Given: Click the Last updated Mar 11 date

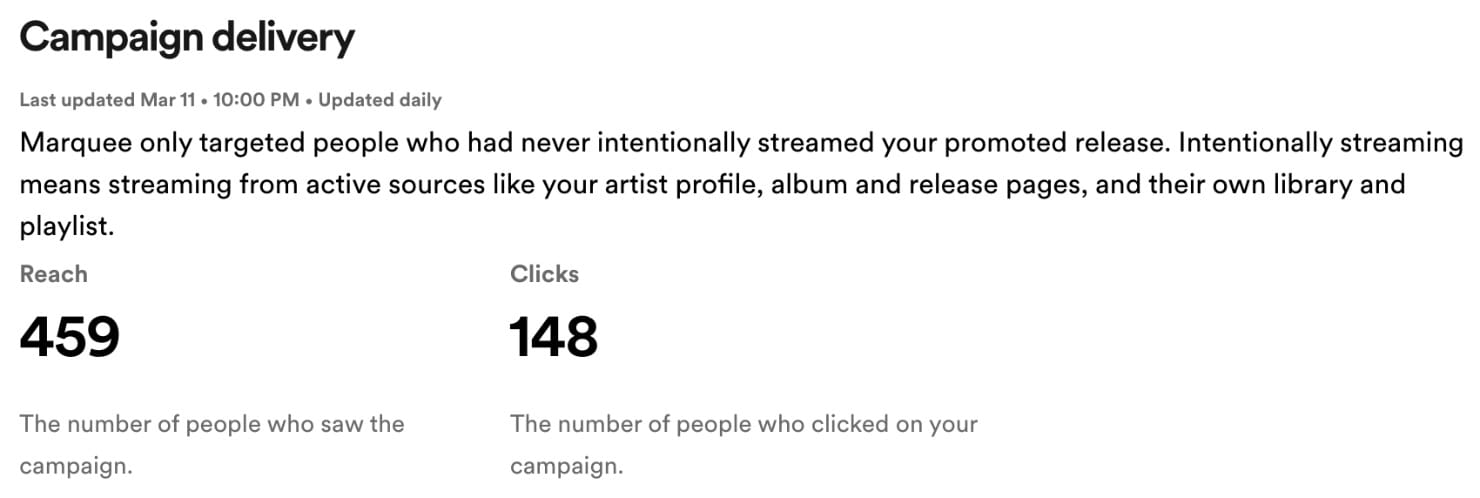Looking at the screenshot, I should point(107,100).
